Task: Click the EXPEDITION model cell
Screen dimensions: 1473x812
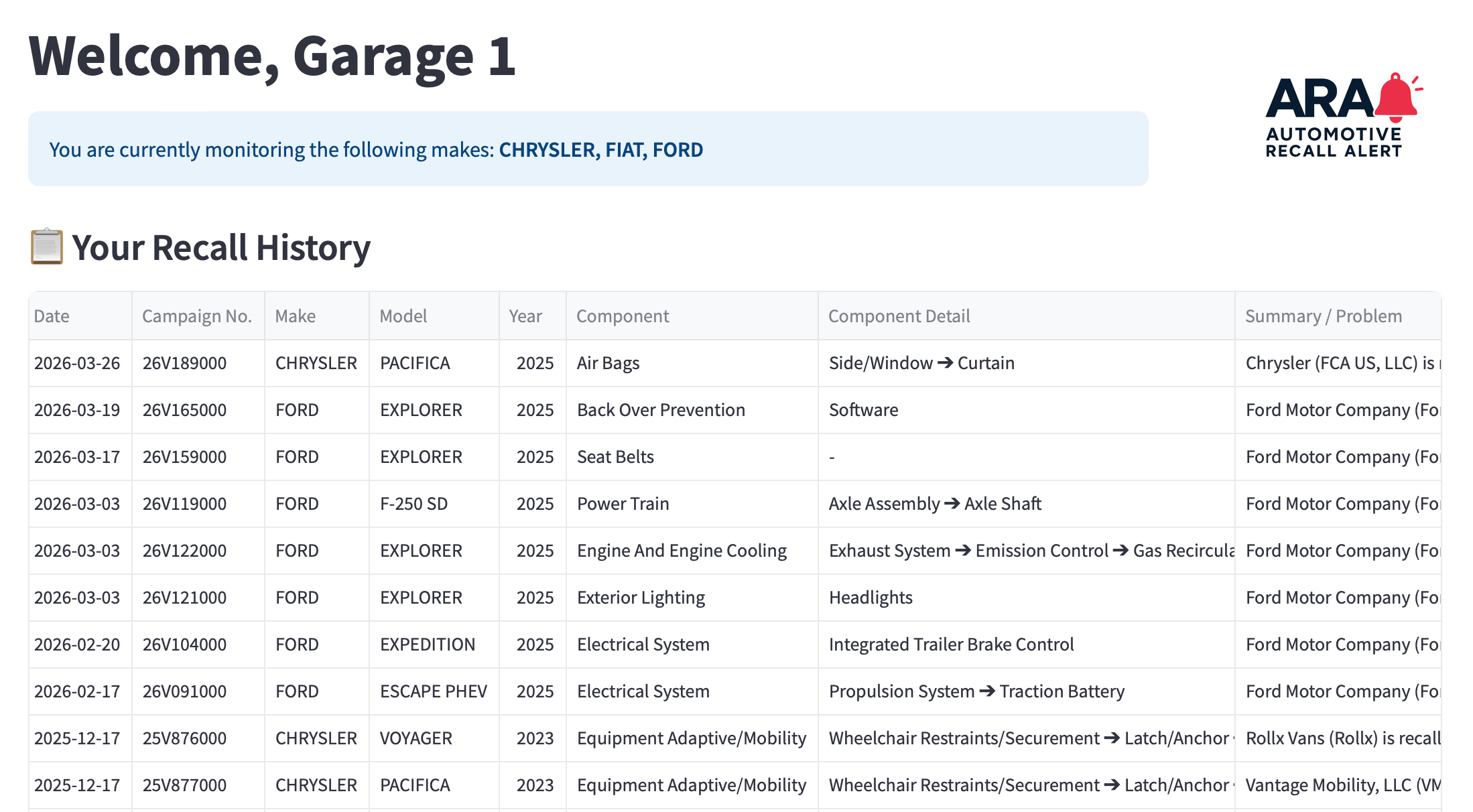Action: tap(434, 645)
